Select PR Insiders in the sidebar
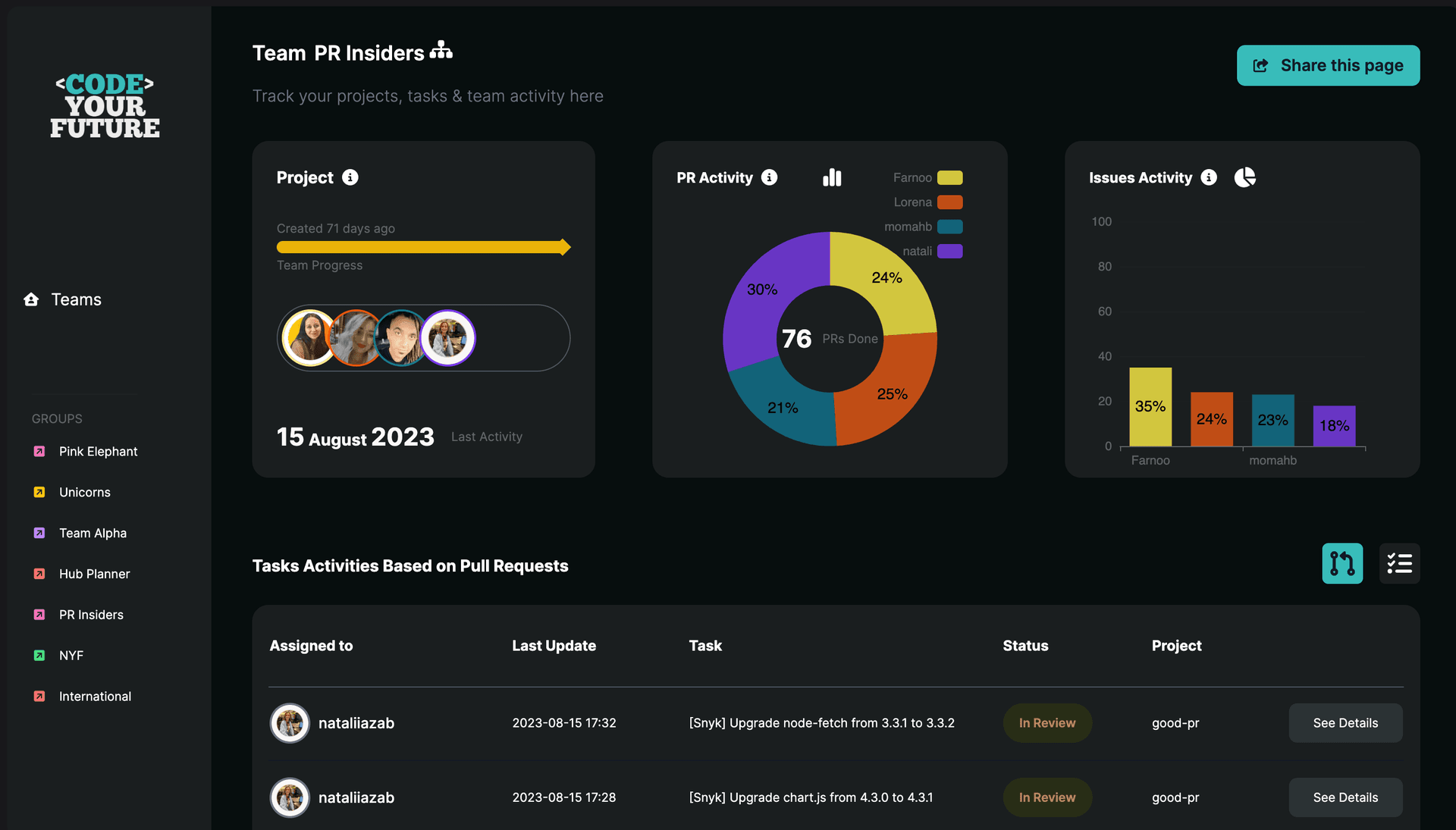 coord(91,615)
